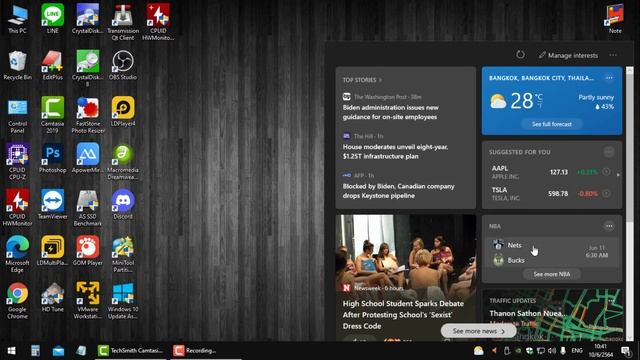Open the Mail app from taskbar
This screenshot has width=640, height=360.
[x=58, y=351]
